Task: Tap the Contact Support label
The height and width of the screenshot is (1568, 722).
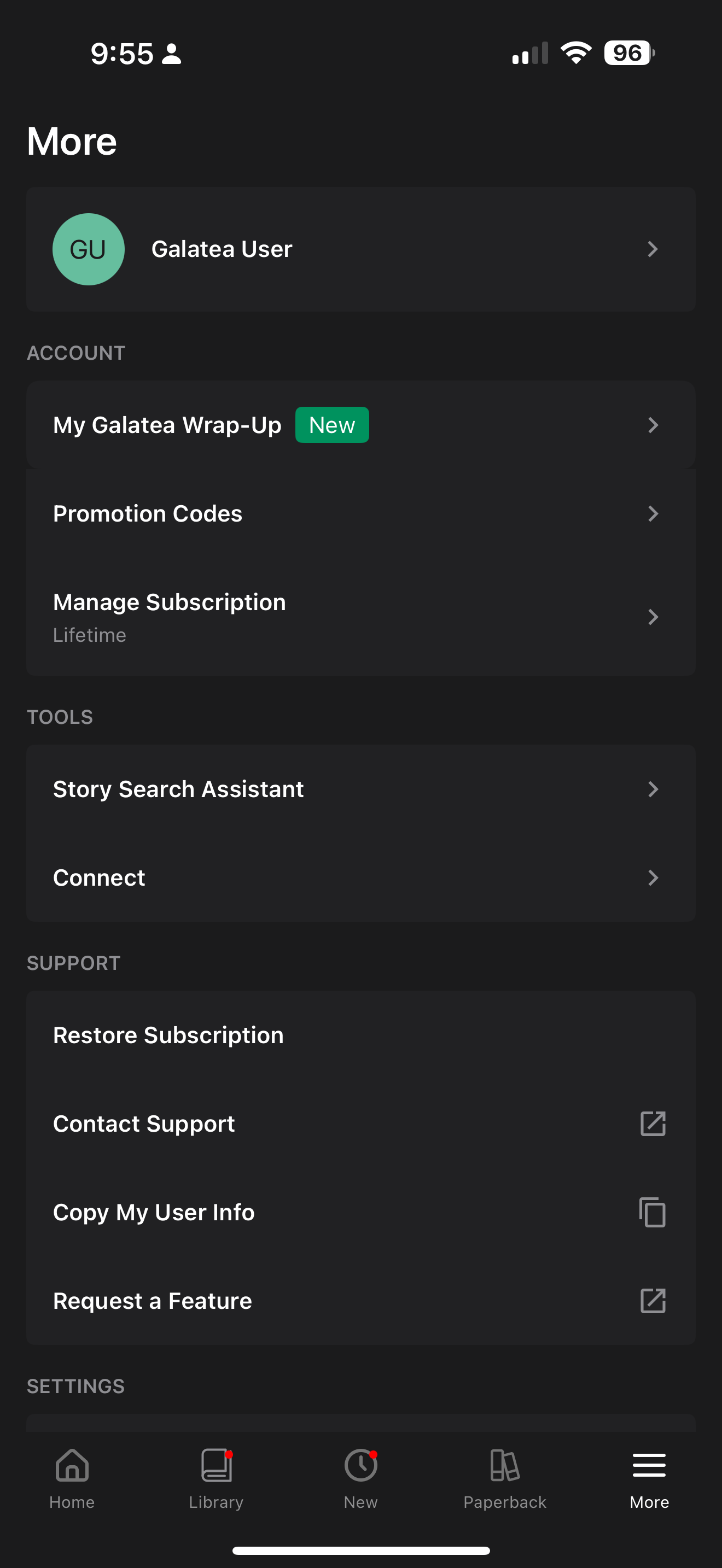Action: (x=144, y=1124)
